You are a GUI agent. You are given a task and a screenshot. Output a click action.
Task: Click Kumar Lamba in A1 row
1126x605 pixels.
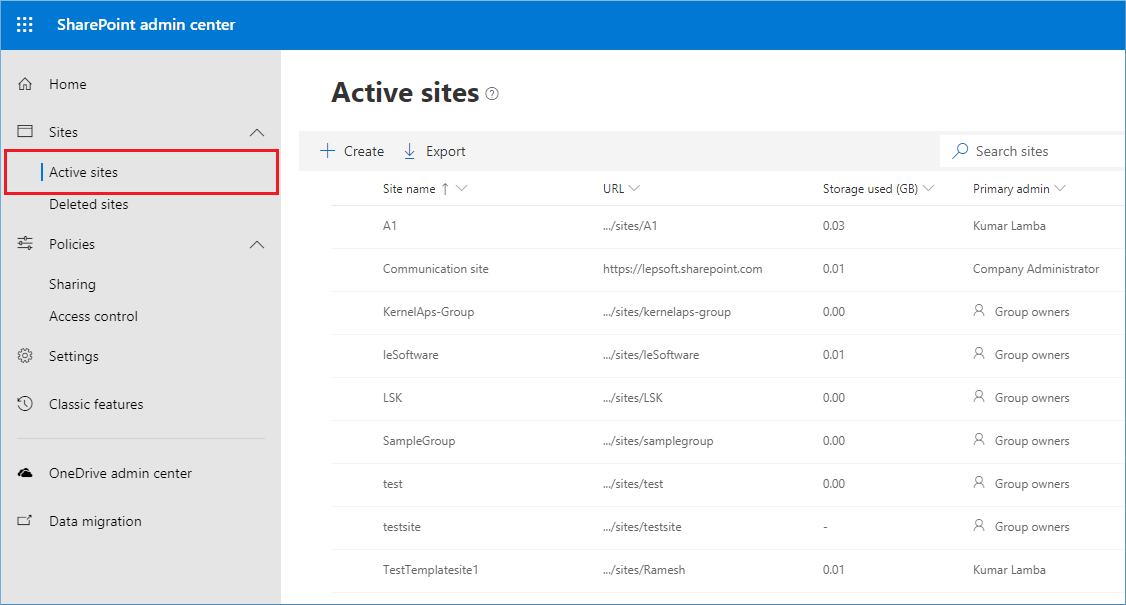click(1009, 226)
